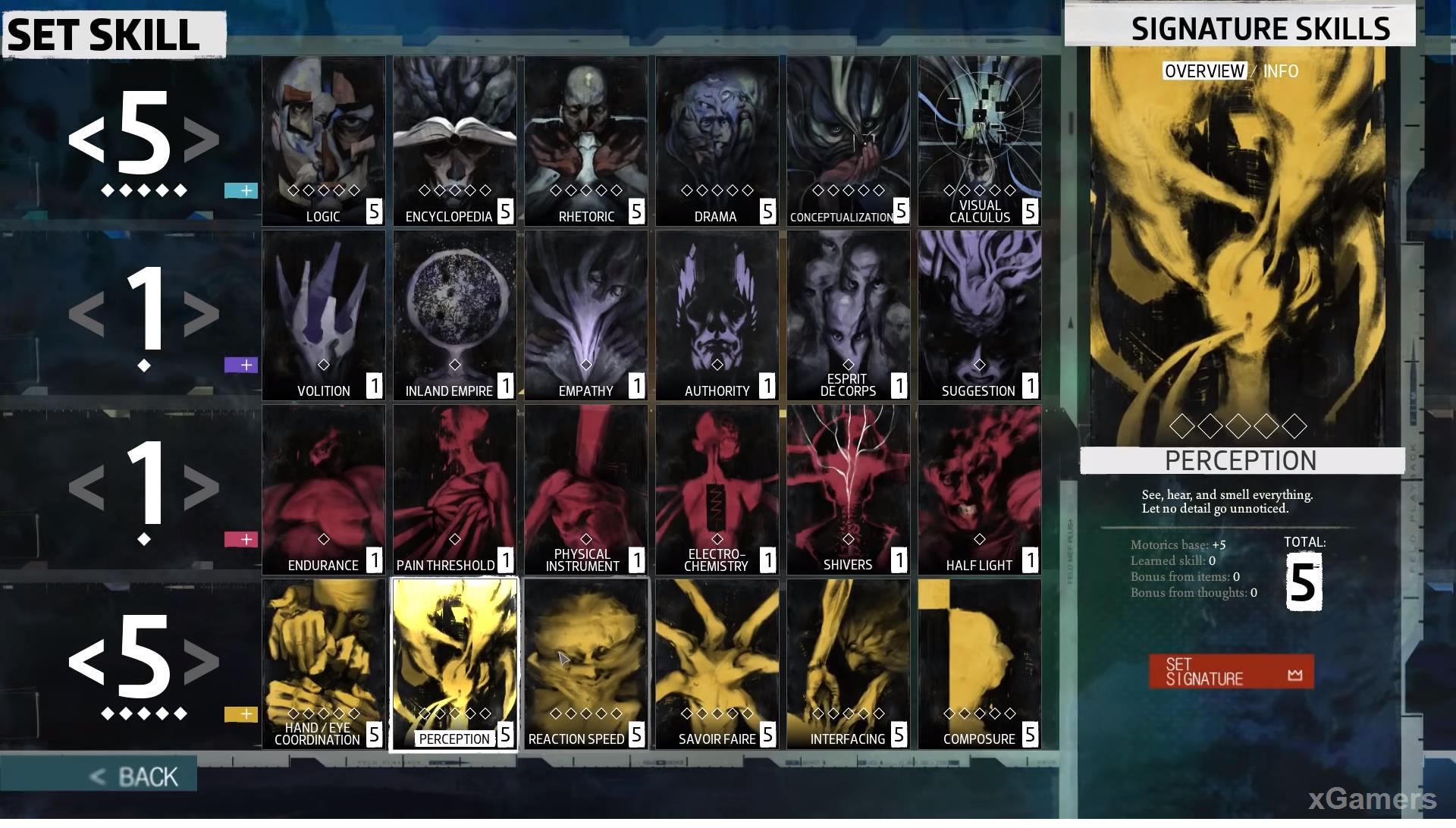Decrease Motorics attribute with left arrow
This screenshot has height=828, width=1456.
pos(86,662)
